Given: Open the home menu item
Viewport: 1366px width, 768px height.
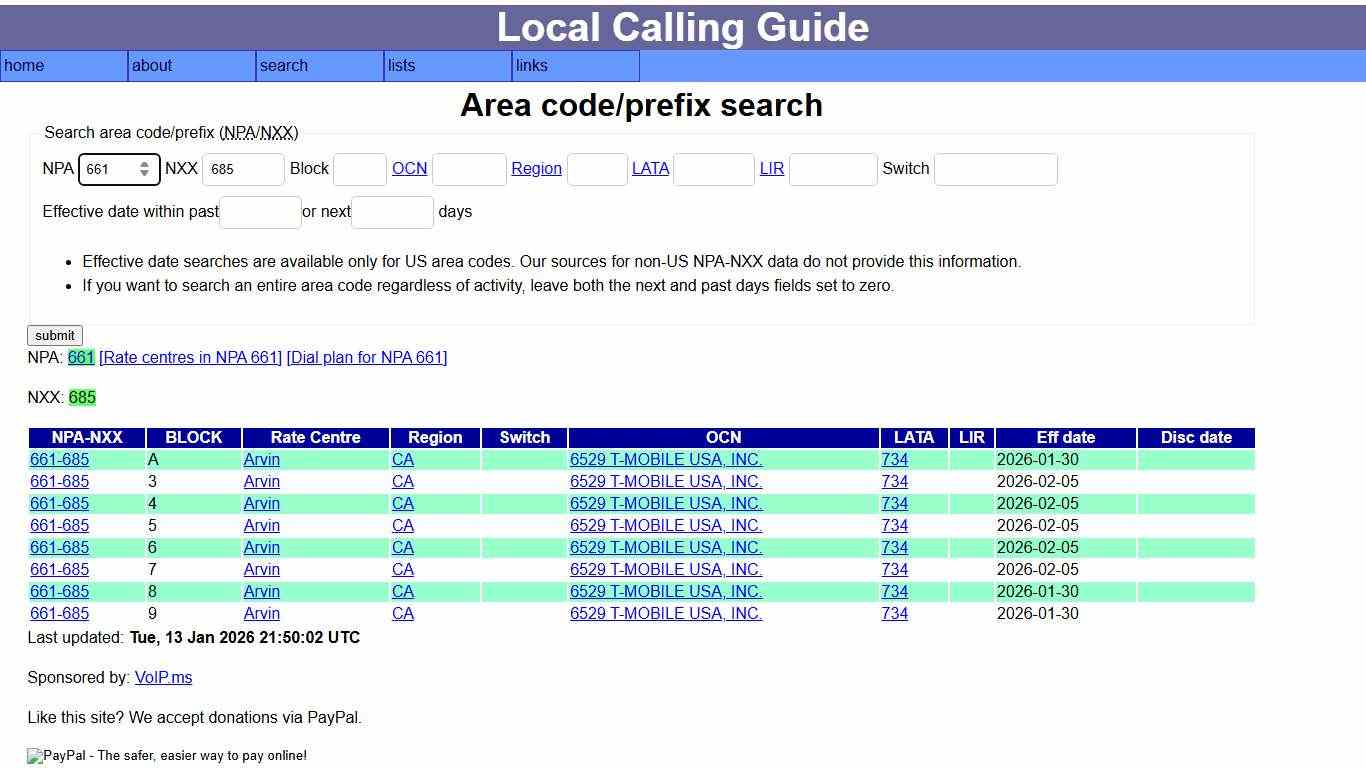Looking at the screenshot, I should pos(24,65).
